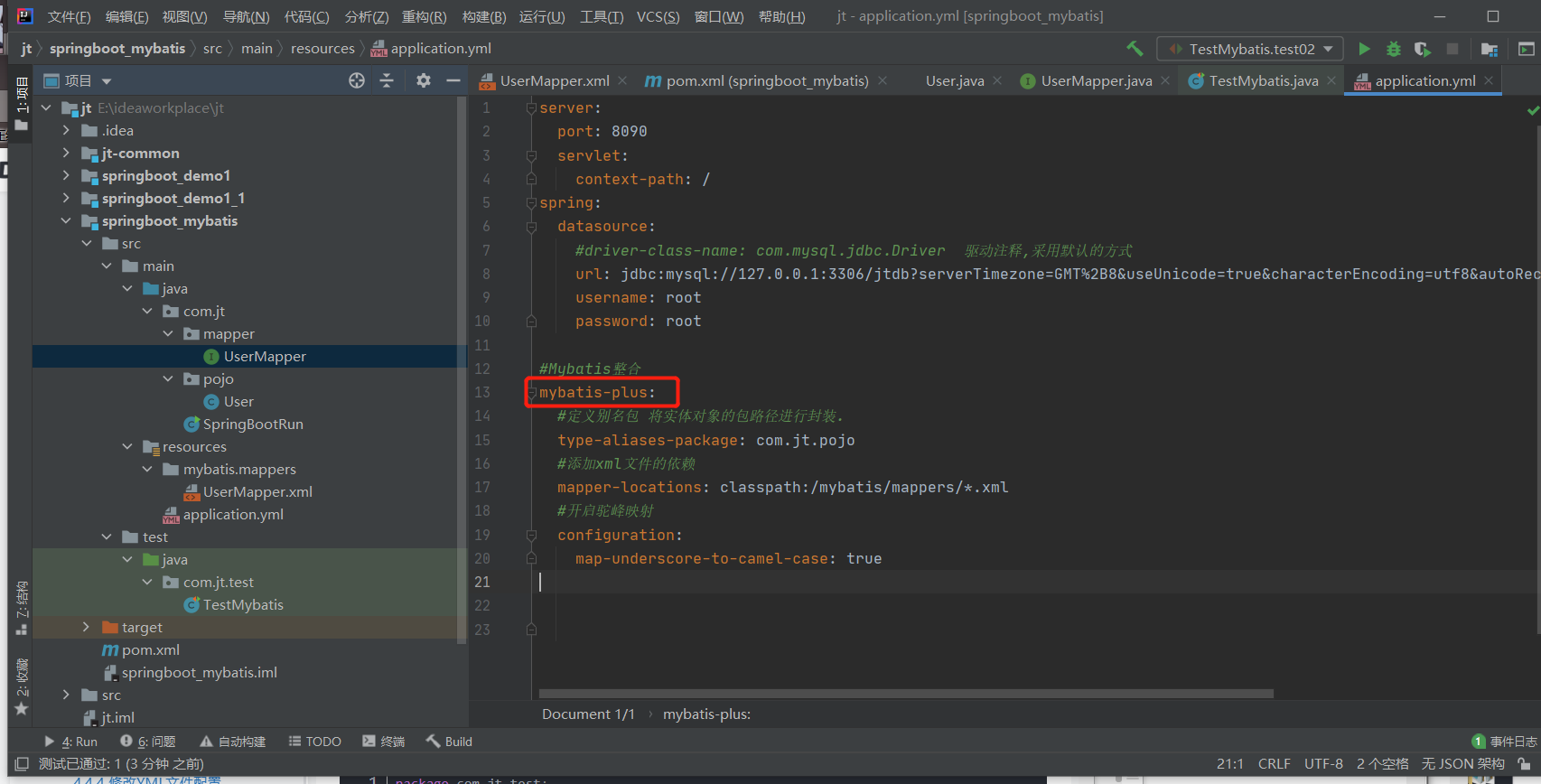Select SpringBootRun class in tree
The width and height of the screenshot is (1541, 784).
[253, 424]
